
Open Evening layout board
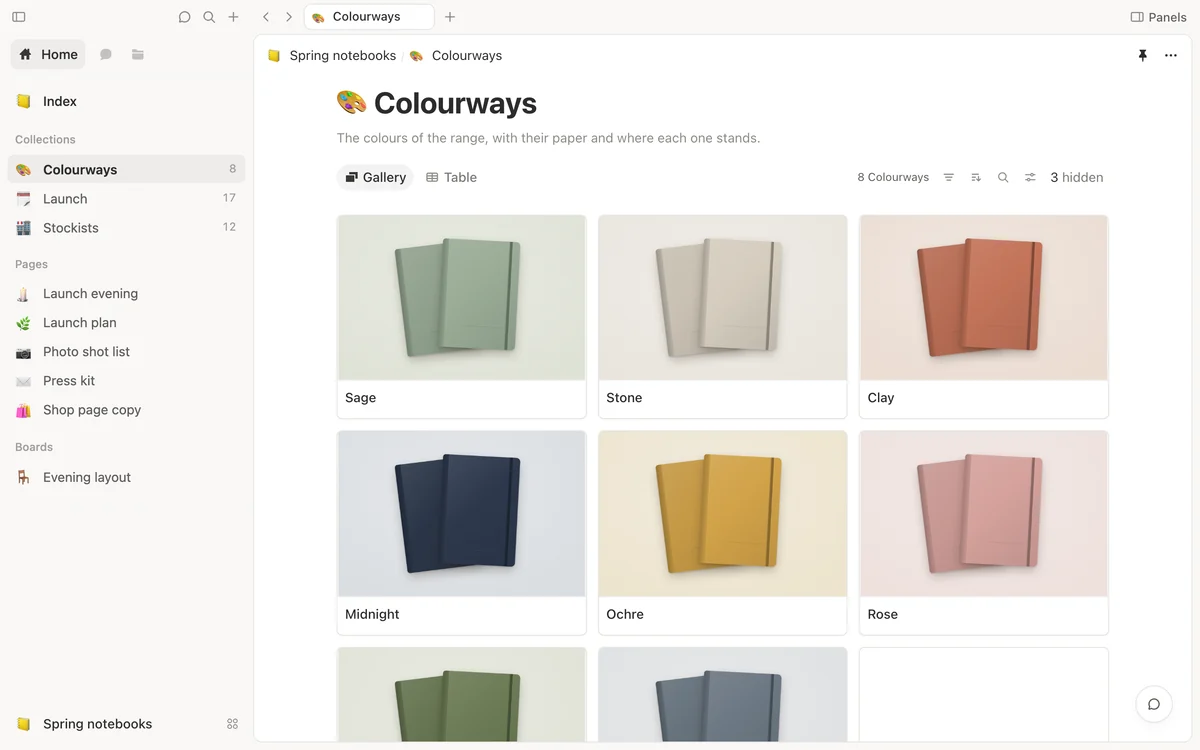(x=126, y=477)
